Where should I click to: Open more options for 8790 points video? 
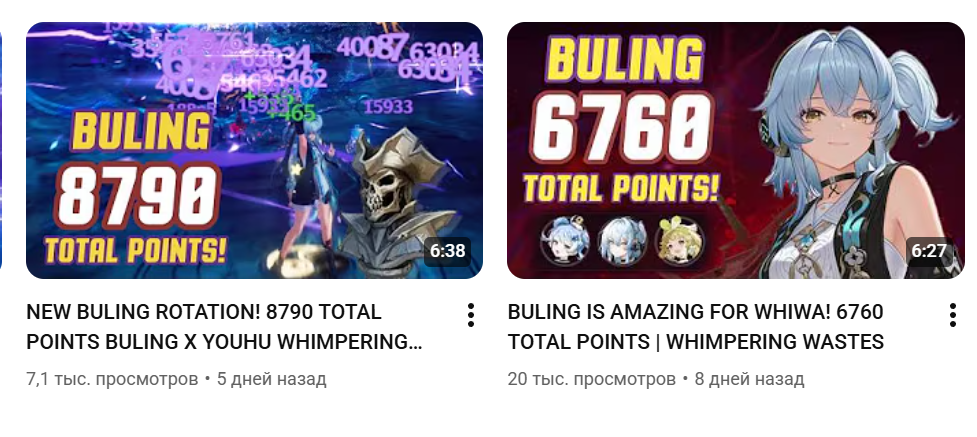coord(471,315)
